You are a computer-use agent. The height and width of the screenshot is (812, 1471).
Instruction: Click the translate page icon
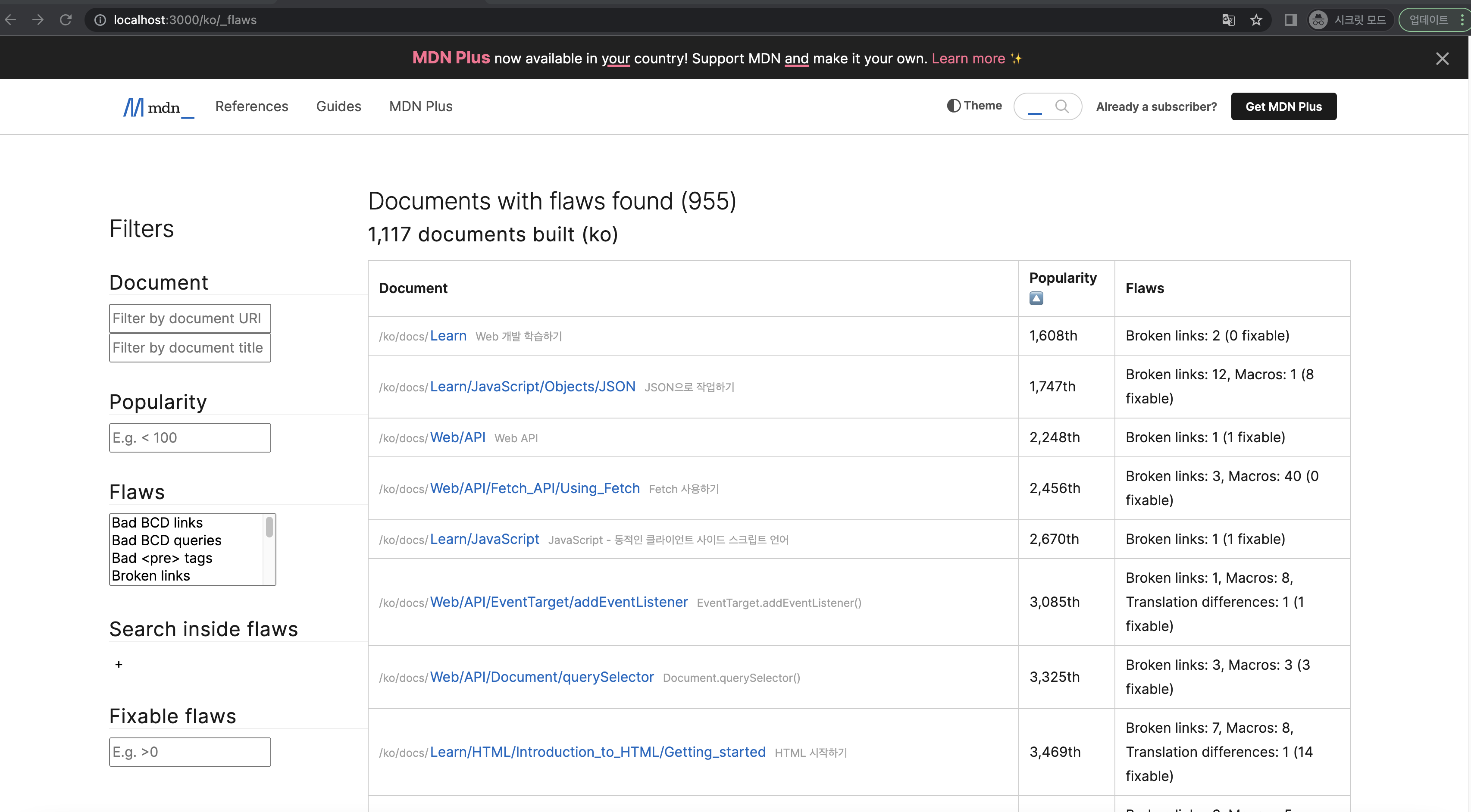pos(1228,20)
